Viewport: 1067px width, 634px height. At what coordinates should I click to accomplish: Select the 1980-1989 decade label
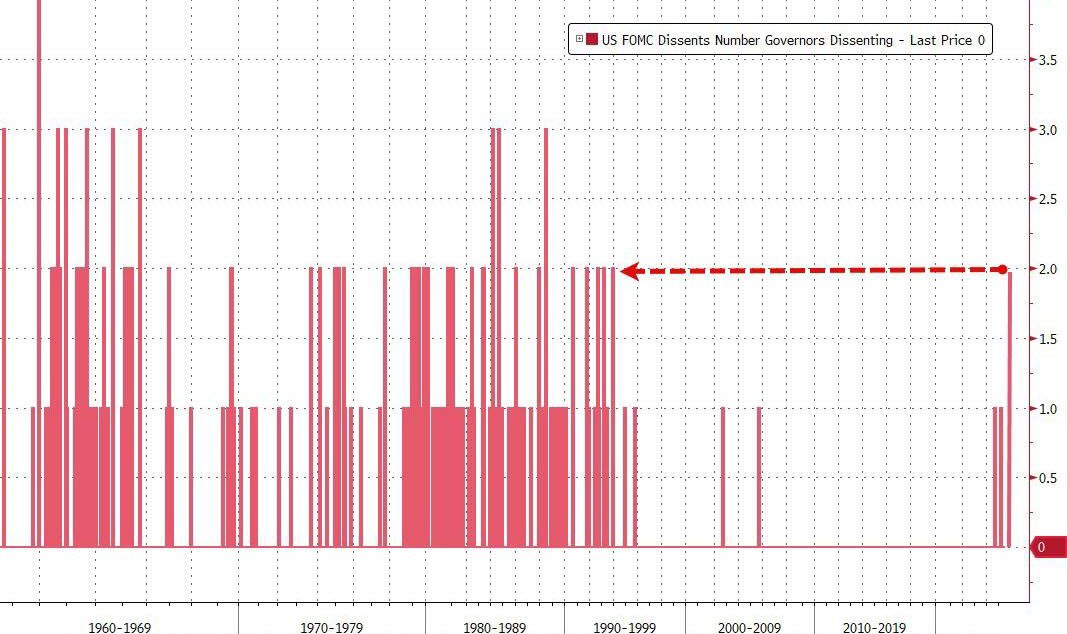[x=495, y=627]
